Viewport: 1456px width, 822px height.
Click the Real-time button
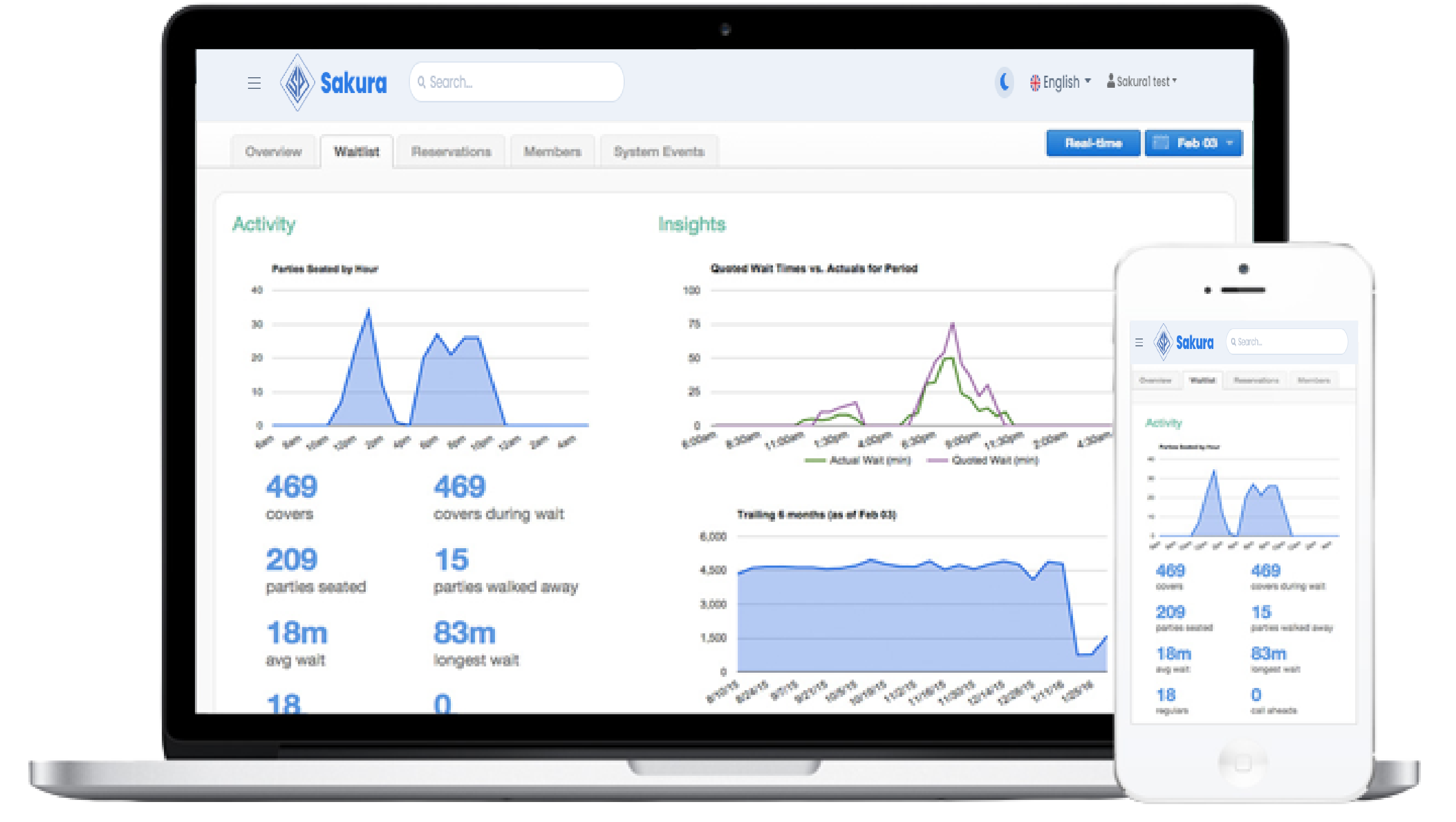point(1092,143)
